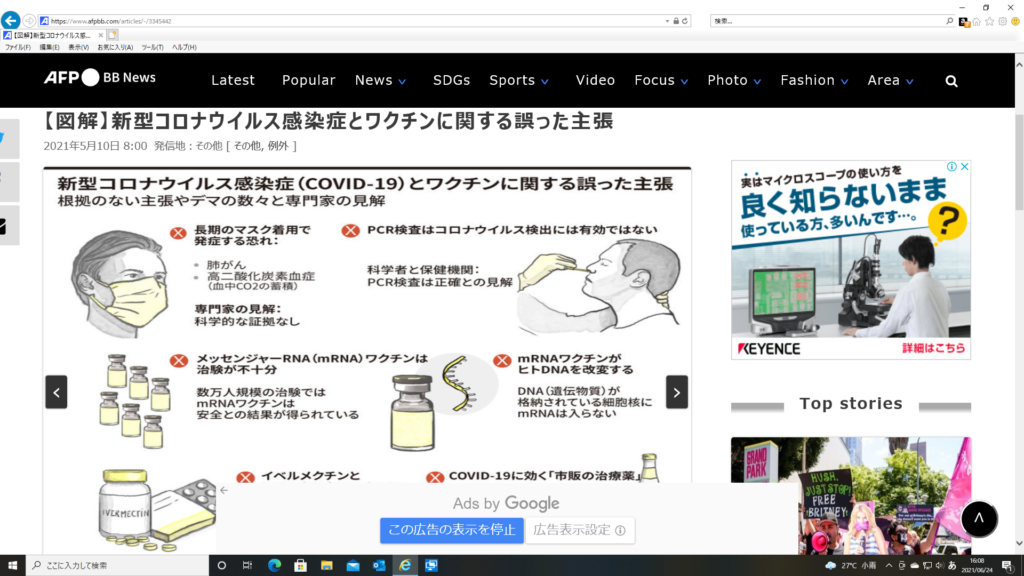
Task: Open the ヘルプ(H) menu
Action: [184, 47]
